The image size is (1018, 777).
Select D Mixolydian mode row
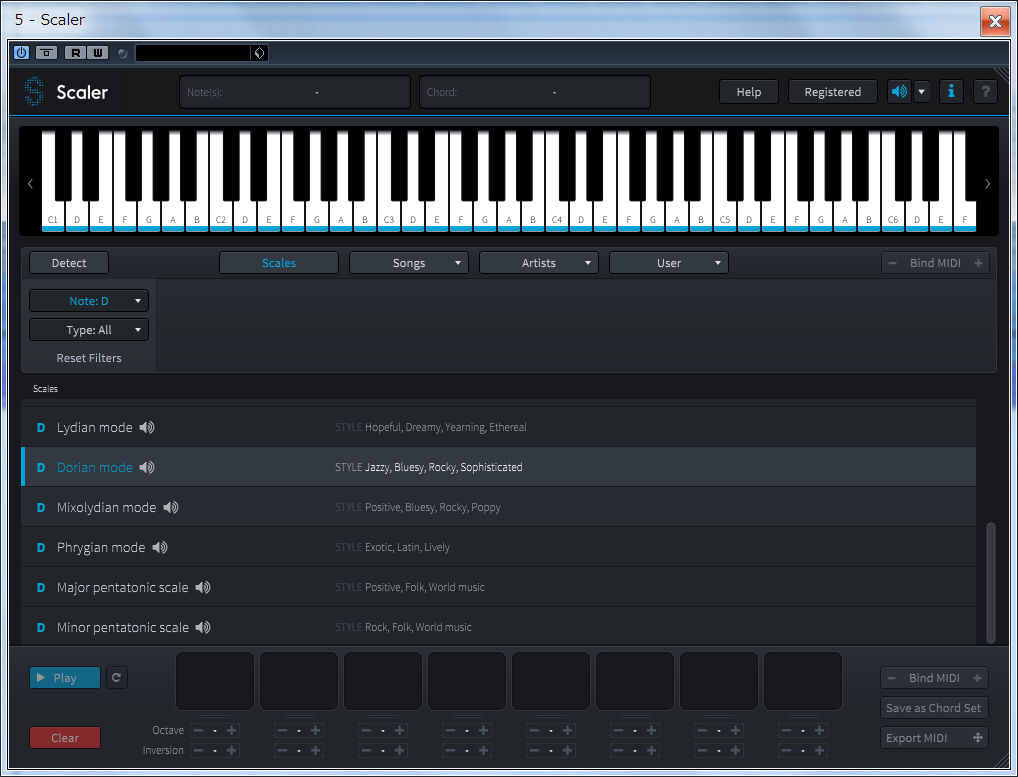click(x=499, y=507)
